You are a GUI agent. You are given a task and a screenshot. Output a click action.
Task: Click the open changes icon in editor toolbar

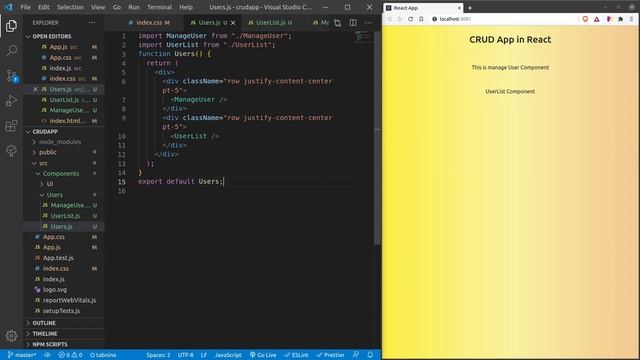(x=338, y=23)
